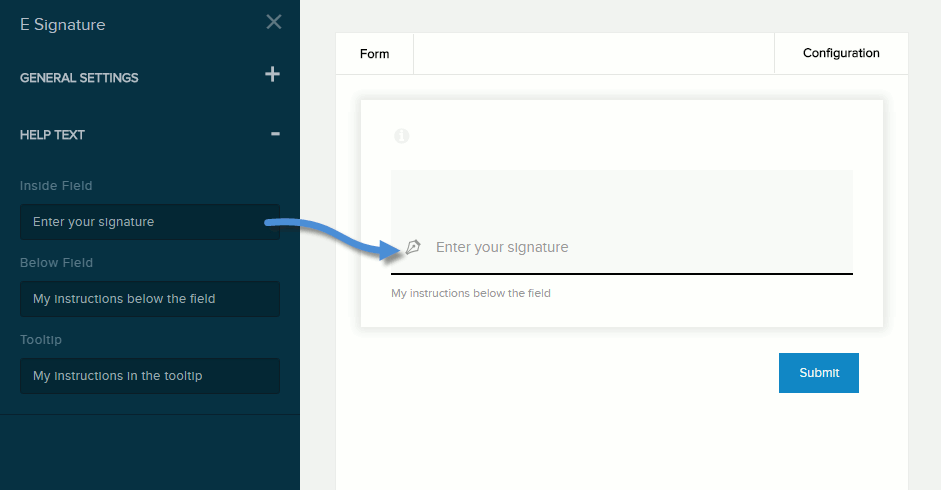
Task: Click the info tooltip icon above signature field
Action: pyautogui.click(x=401, y=136)
